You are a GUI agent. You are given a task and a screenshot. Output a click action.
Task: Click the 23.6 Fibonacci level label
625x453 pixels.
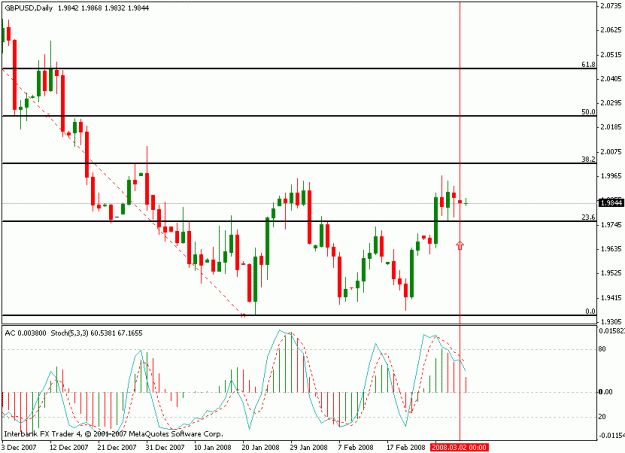click(x=588, y=217)
